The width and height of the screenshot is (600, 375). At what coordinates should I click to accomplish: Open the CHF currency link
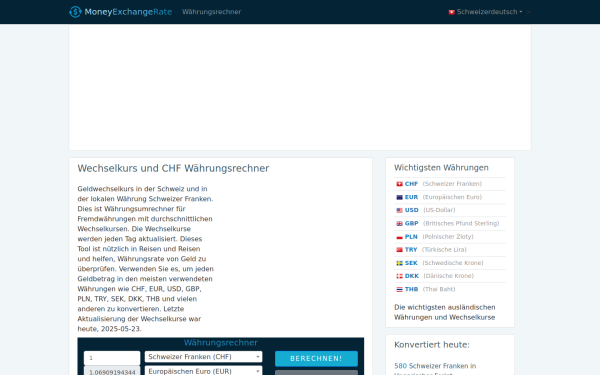(411, 184)
